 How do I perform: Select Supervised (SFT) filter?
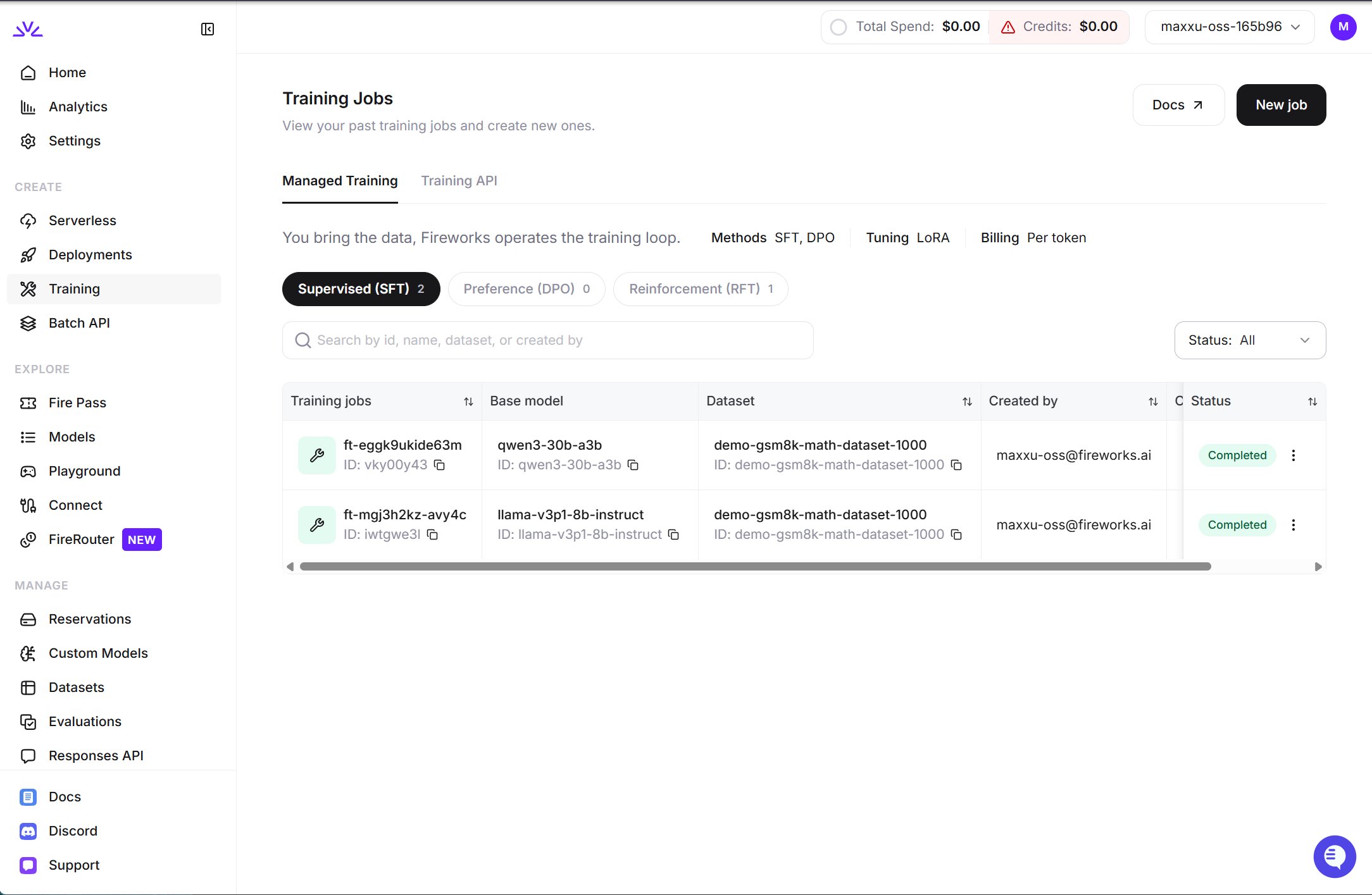tap(361, 289)
